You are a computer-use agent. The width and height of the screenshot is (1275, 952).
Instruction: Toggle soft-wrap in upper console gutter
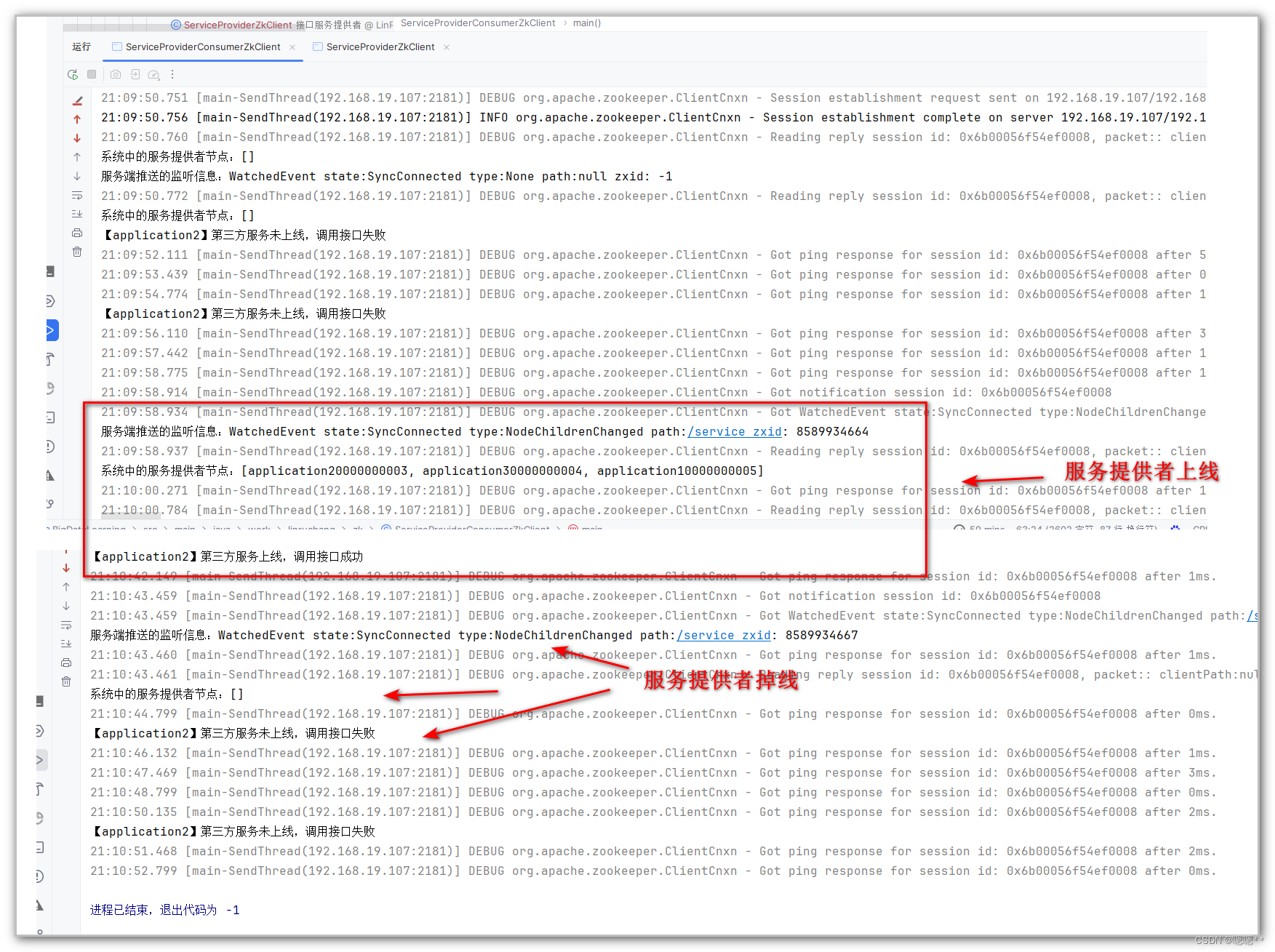(x=77, y=196)
